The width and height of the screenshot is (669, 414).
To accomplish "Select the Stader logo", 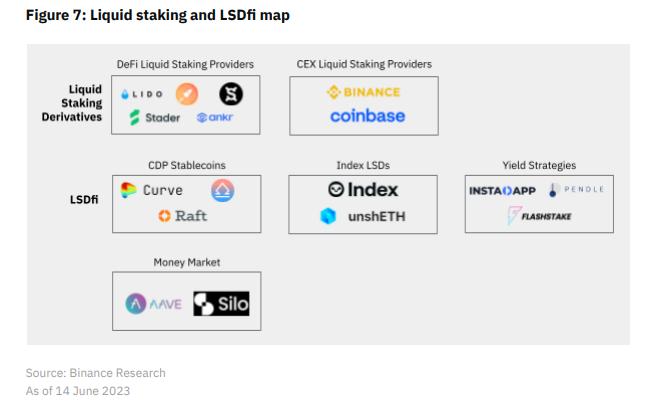I will (x=154, y=118).
